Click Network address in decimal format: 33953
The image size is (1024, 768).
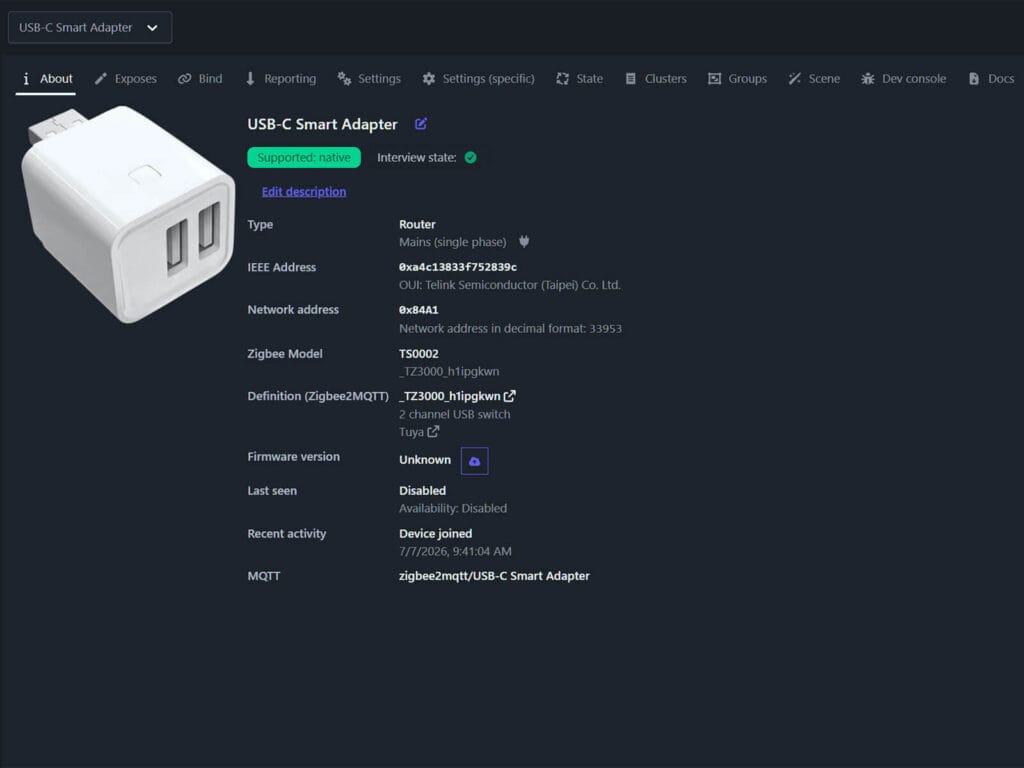point(510,328)
